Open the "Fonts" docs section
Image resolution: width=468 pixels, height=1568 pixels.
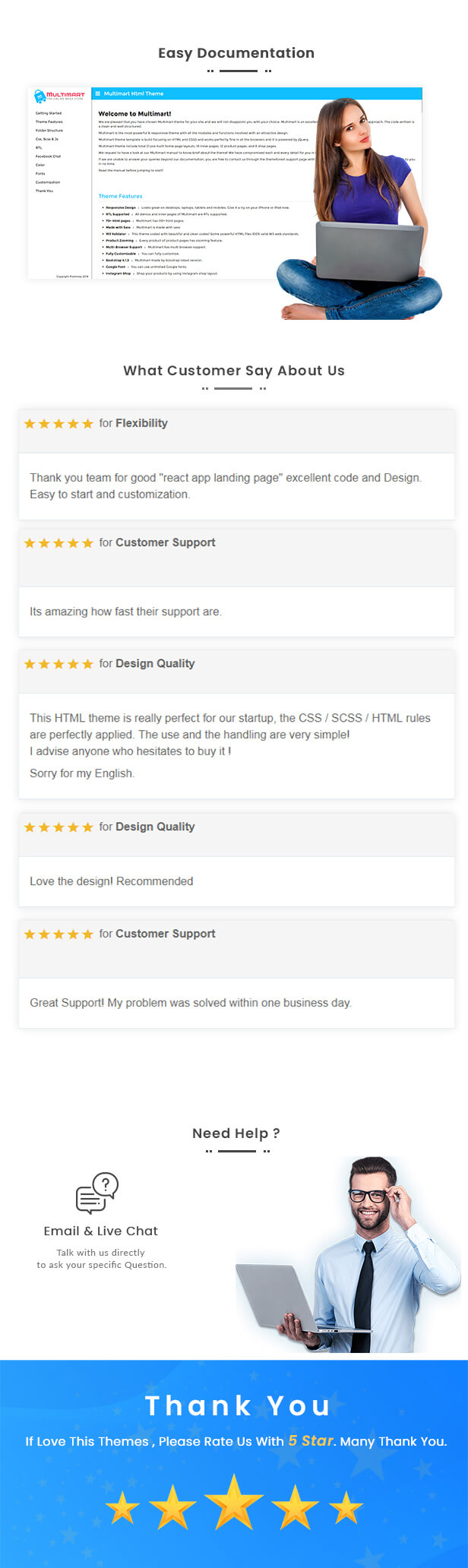pyautogui.click(x=39, y=173)
